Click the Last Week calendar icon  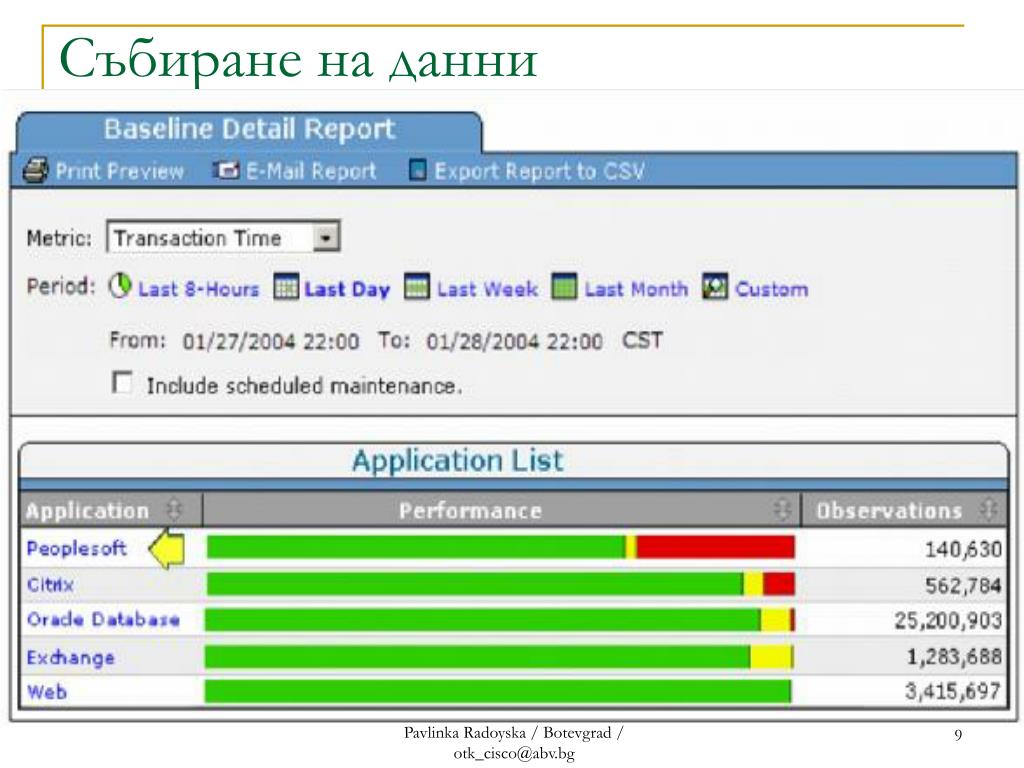(417, 287)
